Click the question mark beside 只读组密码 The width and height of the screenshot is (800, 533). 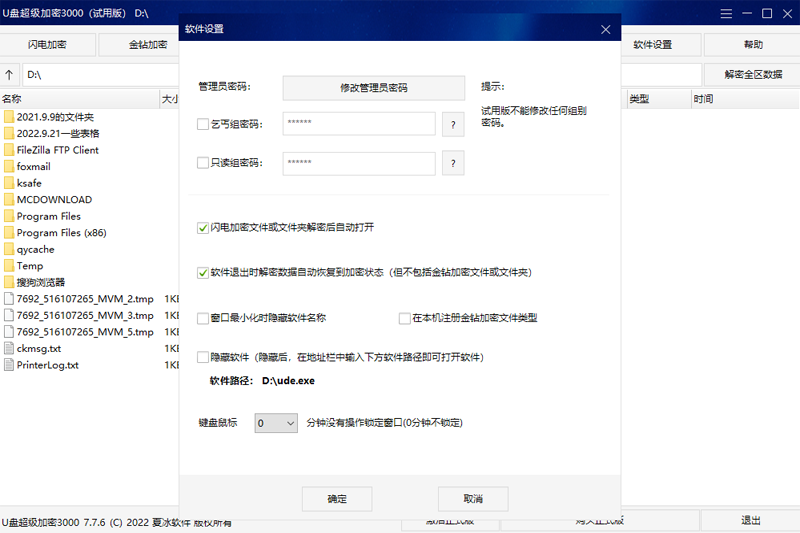pos(453,163)
